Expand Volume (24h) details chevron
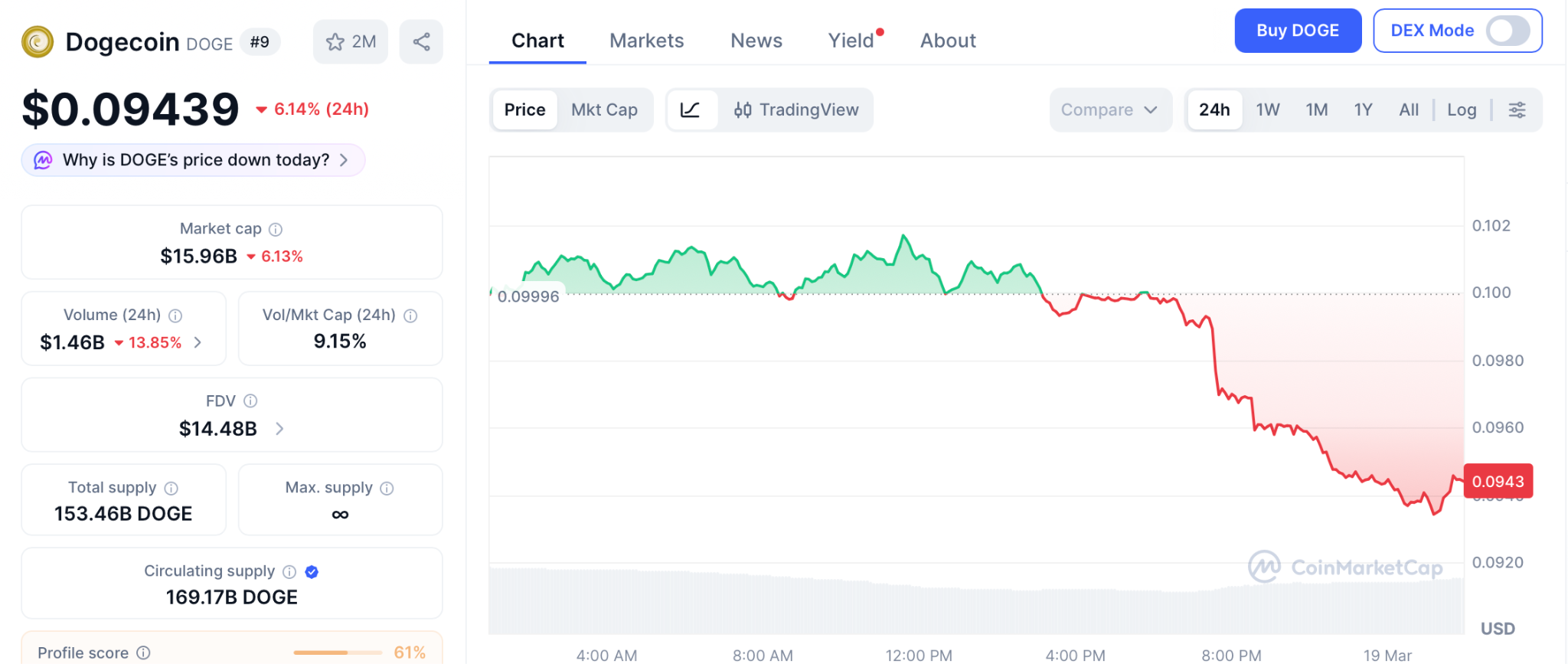Screen dimensions: 1568x664 pos(198,342)
